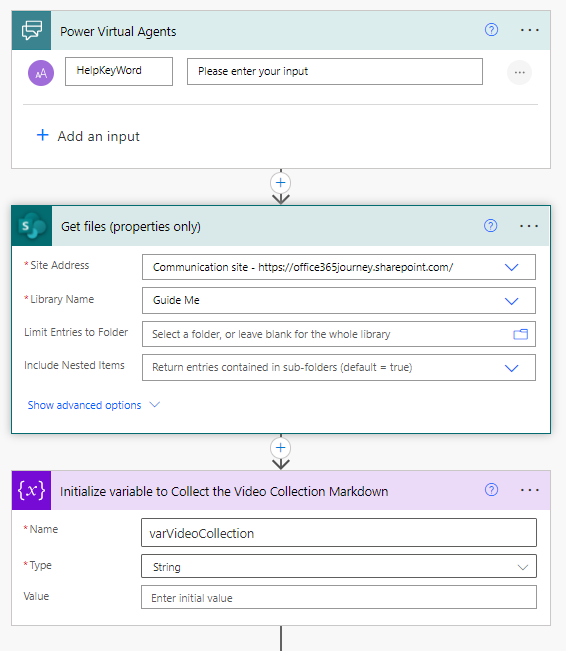Click the text input type avatar icon
The width and height of the screenshot is (566, 651).
pos(41,73)
